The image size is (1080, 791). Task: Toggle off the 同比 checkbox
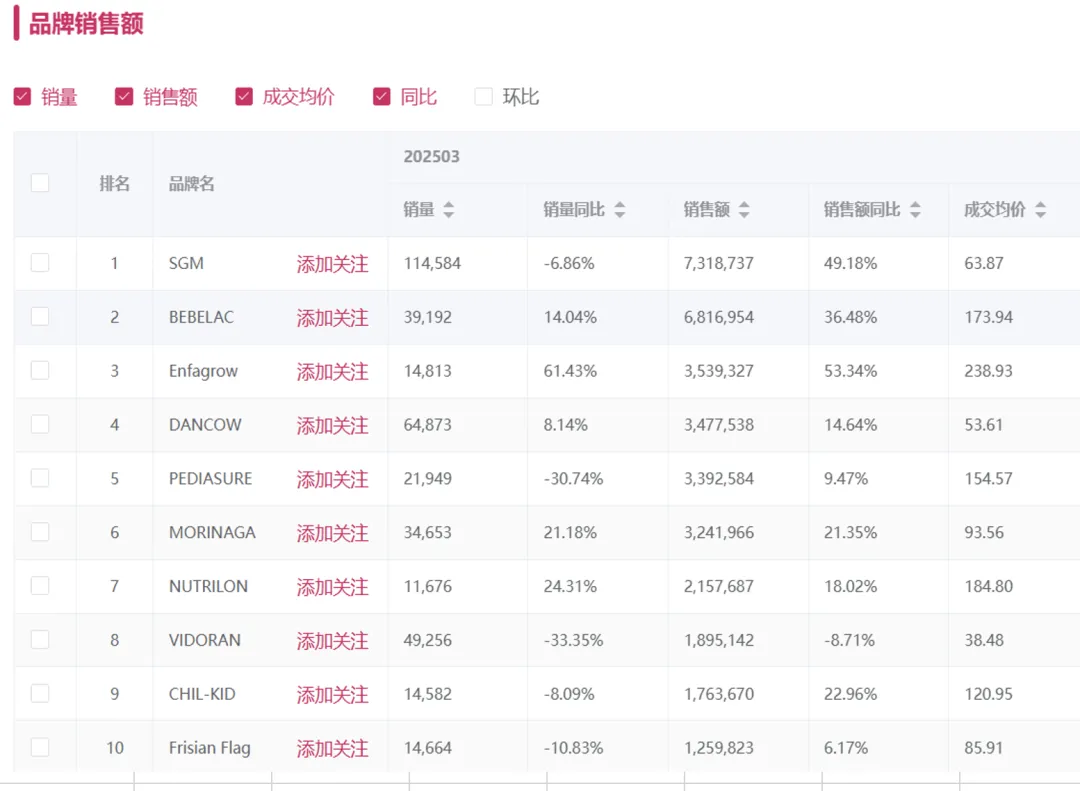(381, 97)
